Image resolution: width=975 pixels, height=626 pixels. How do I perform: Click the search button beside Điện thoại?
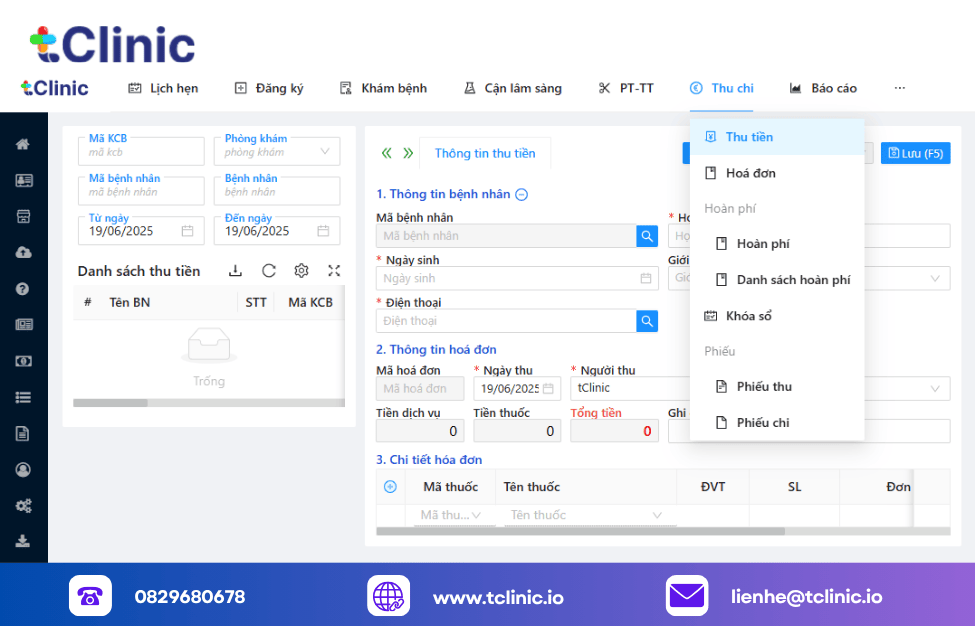tap(647, 321)
